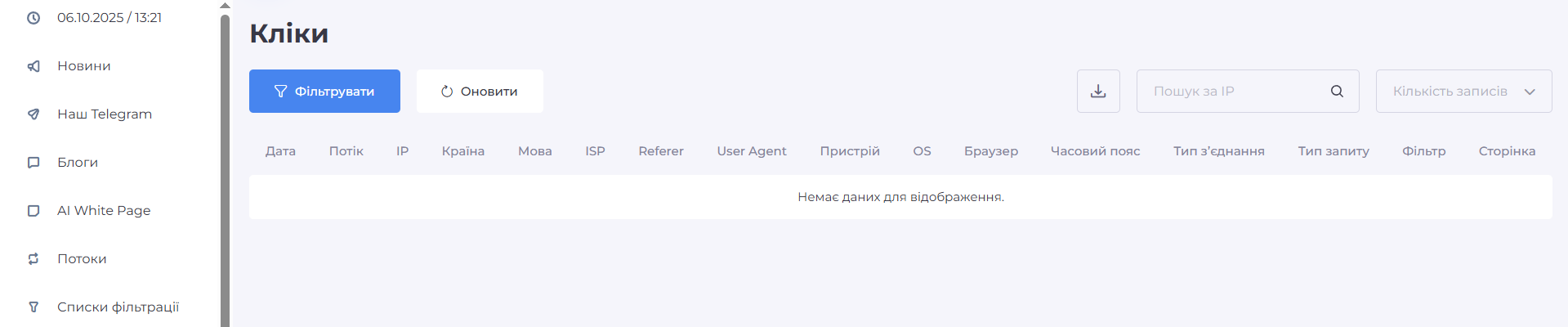1568x327 pixels.
Task: Click the clock icon beside date
Action: tap(34, 18)
